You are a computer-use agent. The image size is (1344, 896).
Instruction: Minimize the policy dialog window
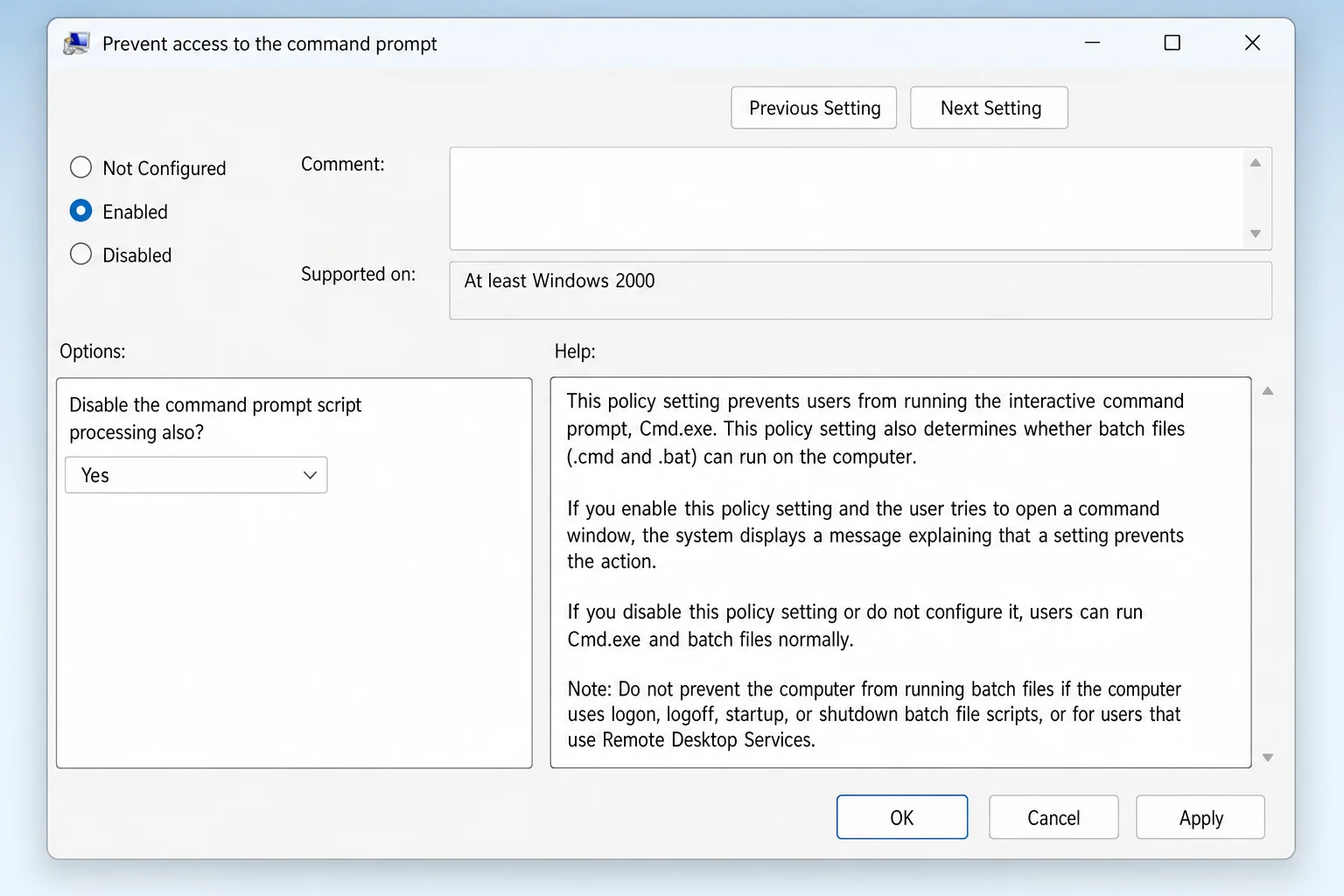1092,43
